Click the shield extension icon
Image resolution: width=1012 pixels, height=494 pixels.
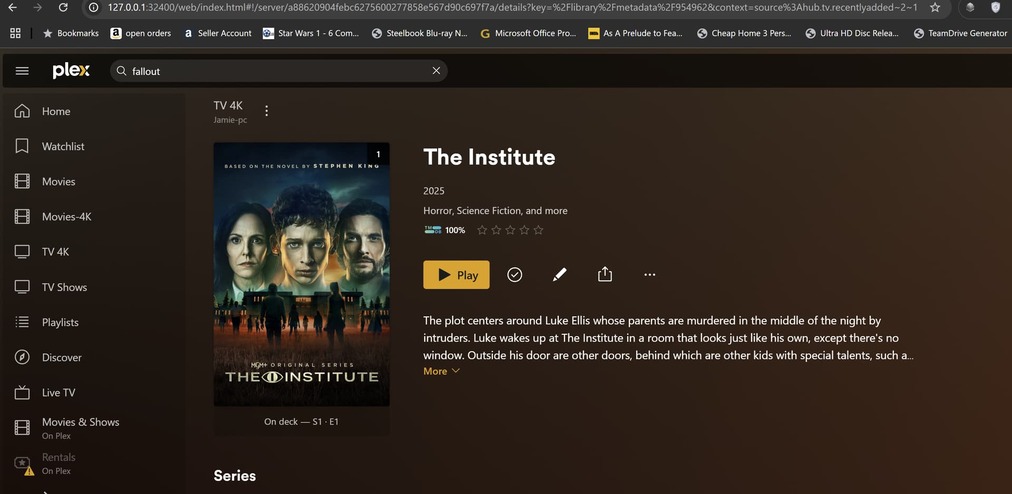995,7
